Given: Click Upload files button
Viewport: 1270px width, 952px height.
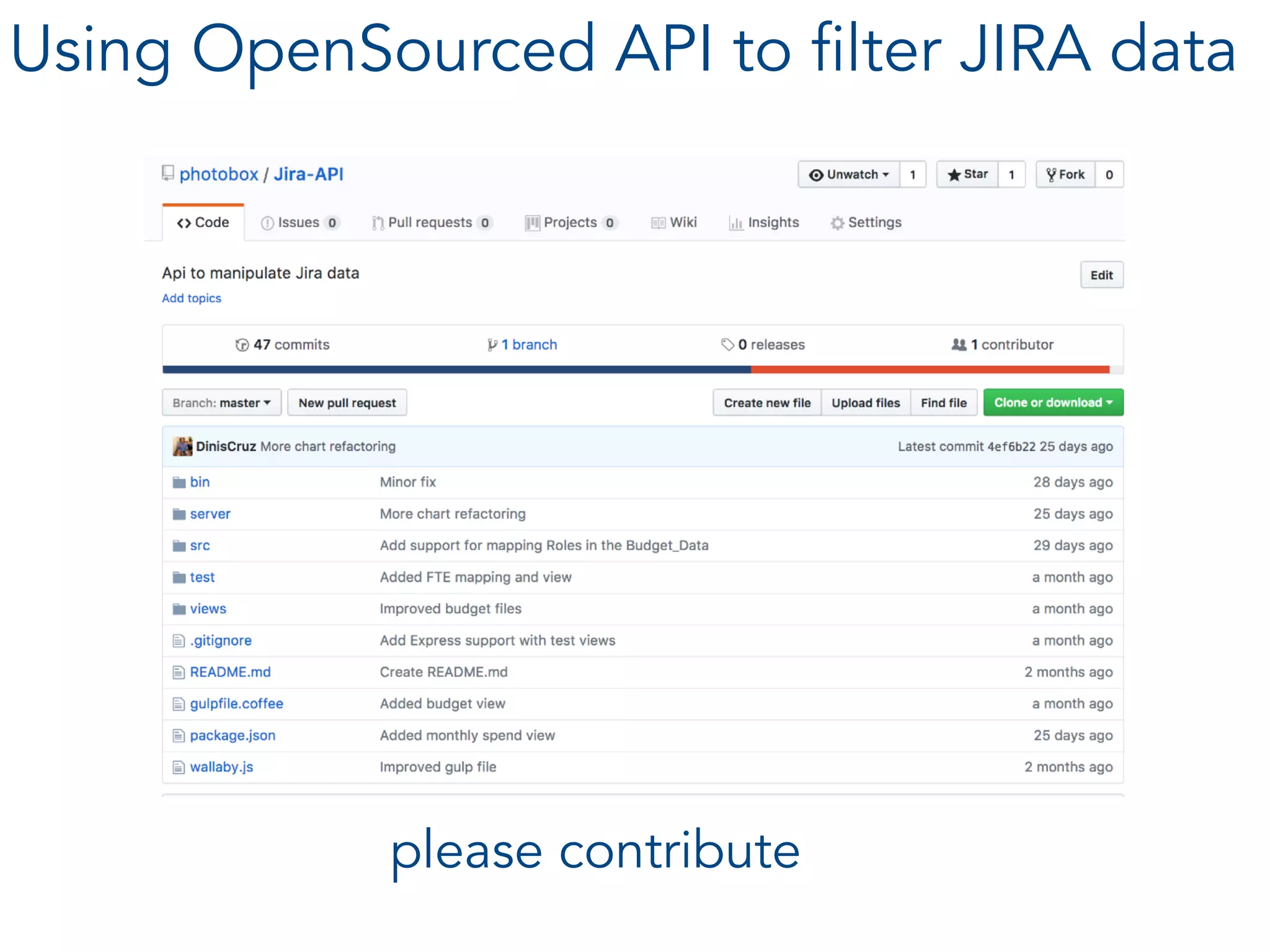Looking at the screenshot, I should point(866,403).
